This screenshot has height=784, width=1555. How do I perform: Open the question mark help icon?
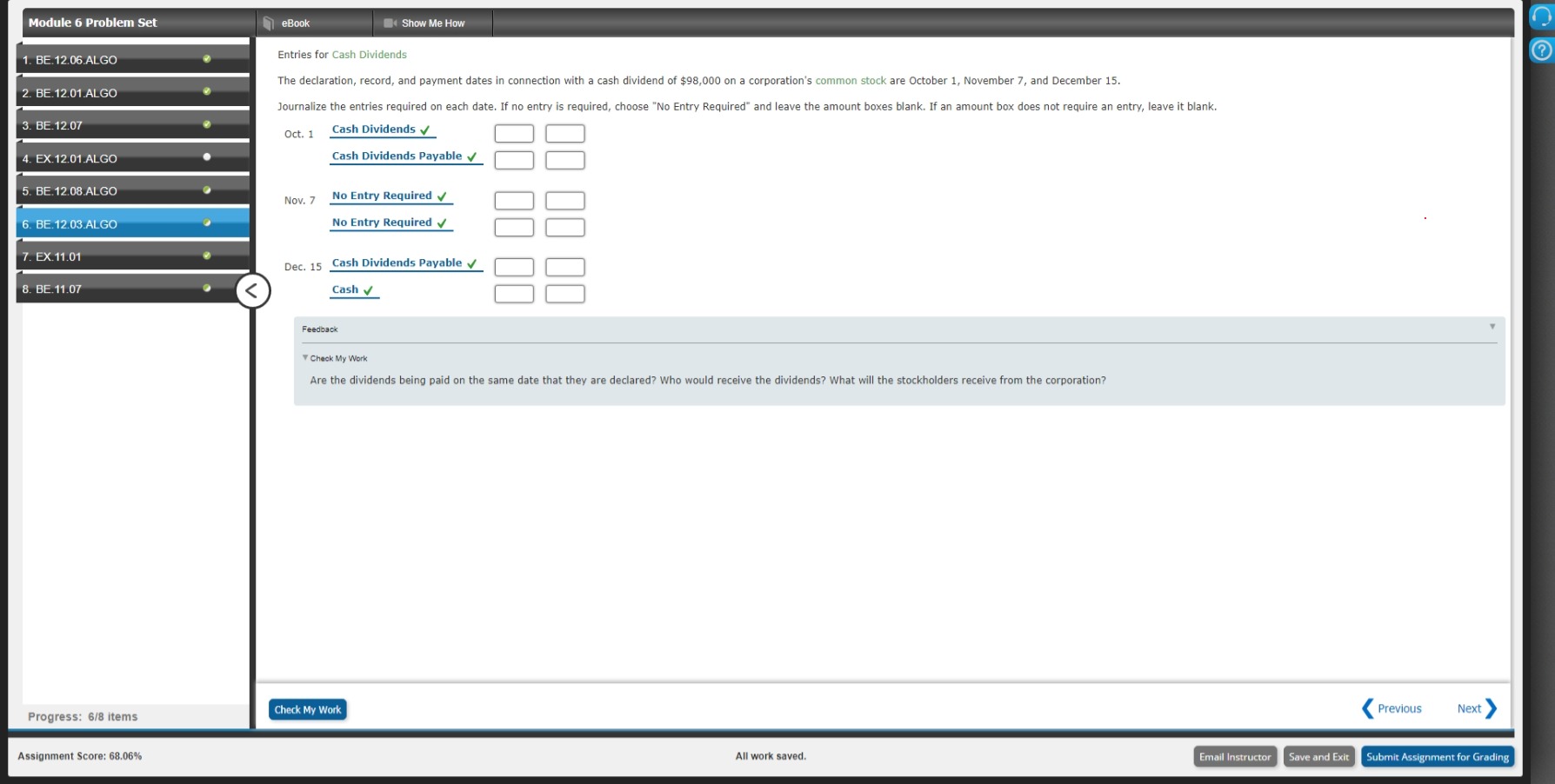point(1539,50)
